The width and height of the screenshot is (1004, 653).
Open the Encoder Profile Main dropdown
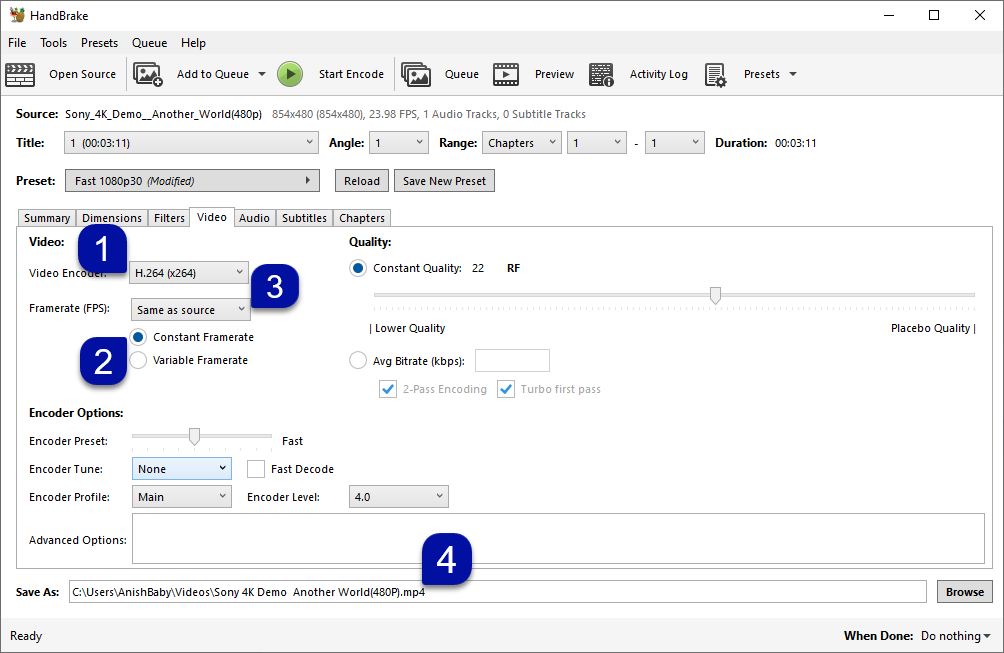(182, 497)
